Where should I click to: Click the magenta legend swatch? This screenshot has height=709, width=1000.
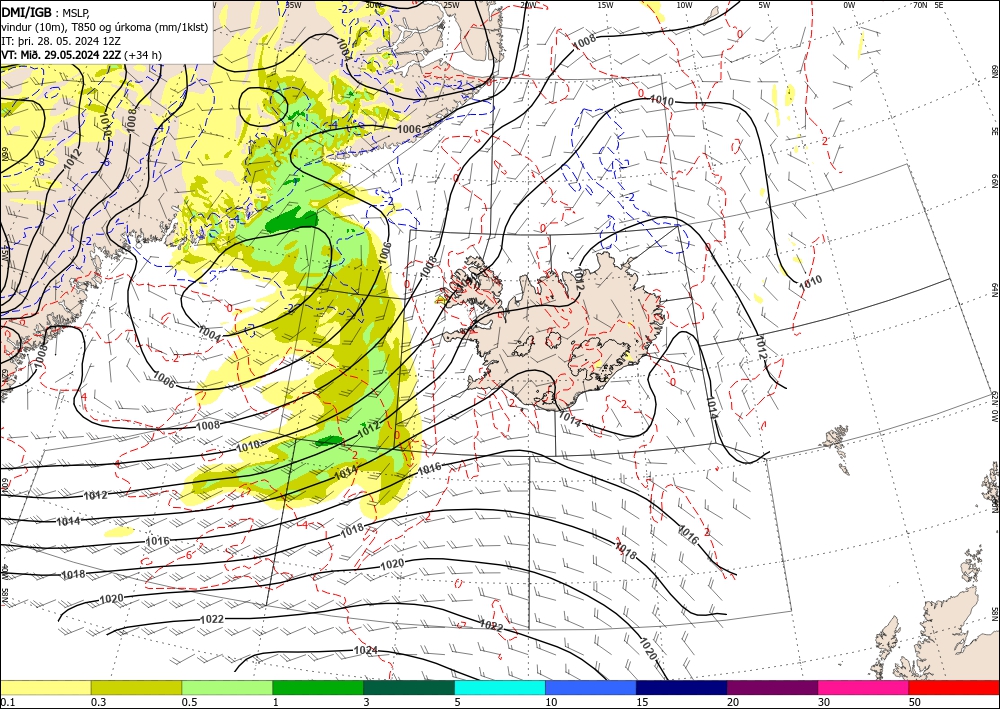coord(864,688)
